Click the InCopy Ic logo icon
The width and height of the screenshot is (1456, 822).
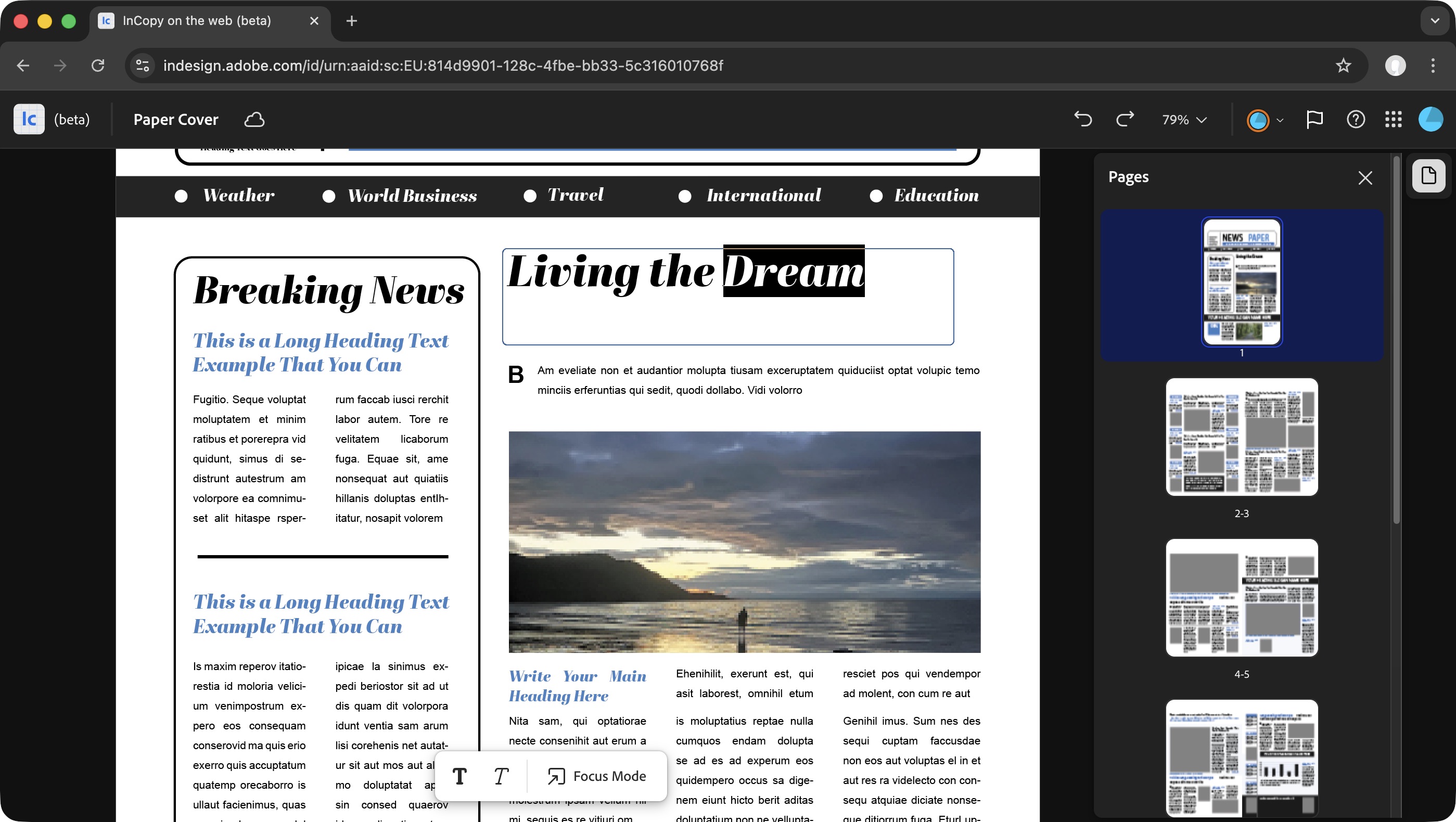(29, 119)
